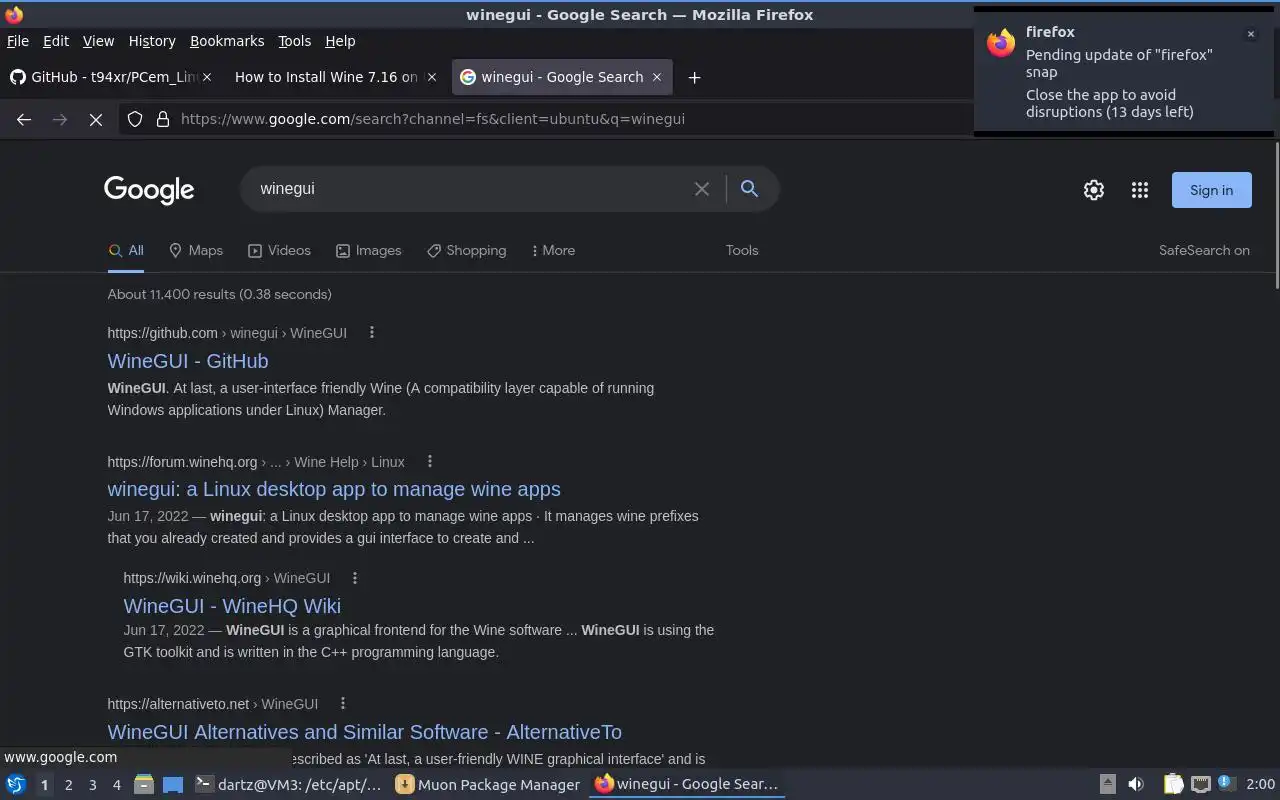Click the magnifying glass search button
The image size is (1280, 800).
click(x=749, y=188)
